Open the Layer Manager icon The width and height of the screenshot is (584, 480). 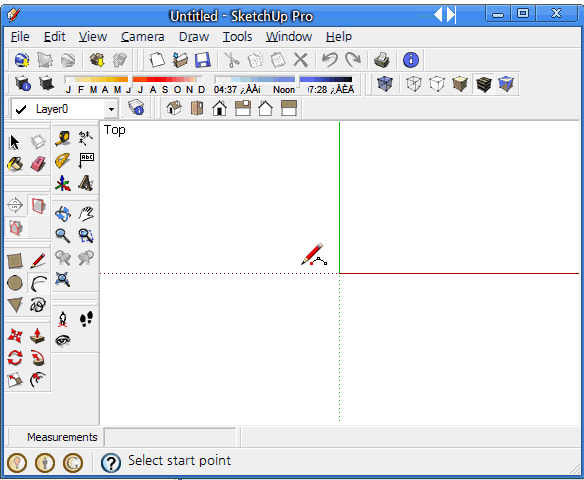tap(136, 108)
